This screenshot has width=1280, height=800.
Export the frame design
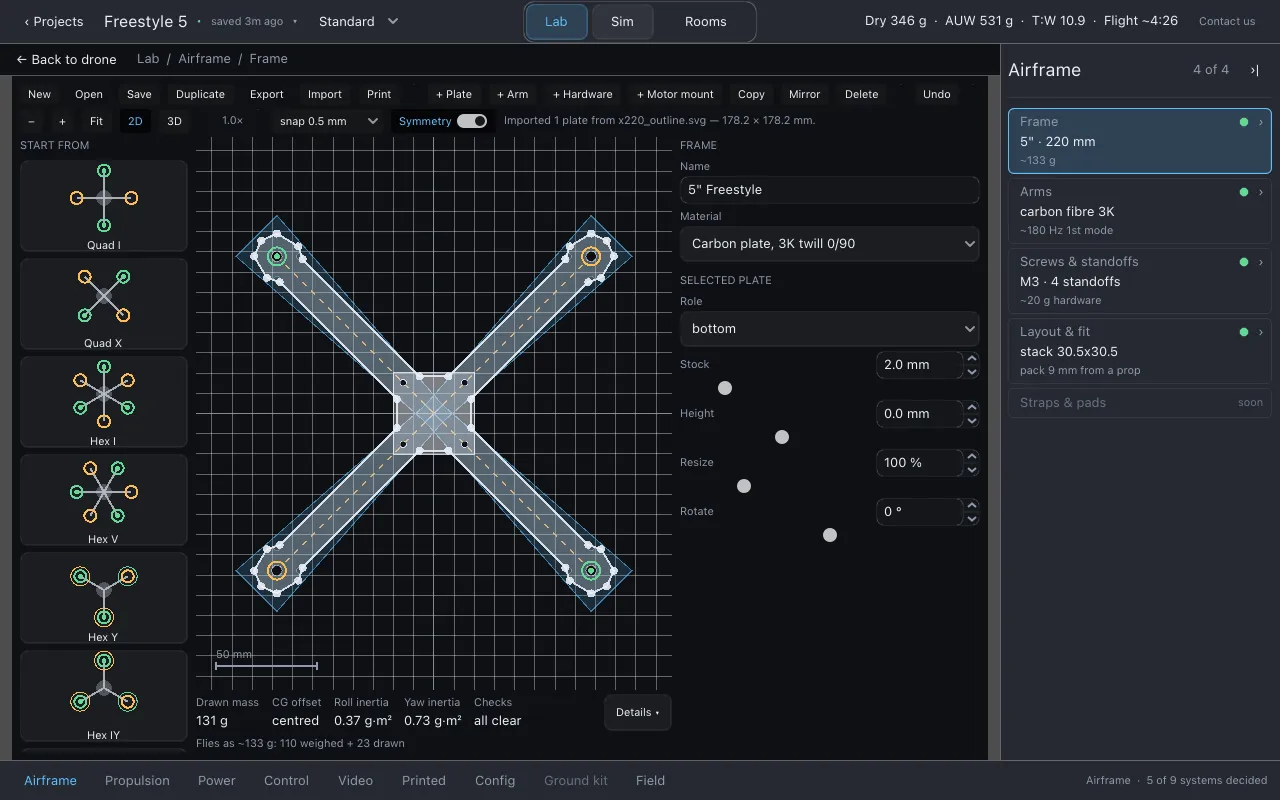click(x=267, y=94)
